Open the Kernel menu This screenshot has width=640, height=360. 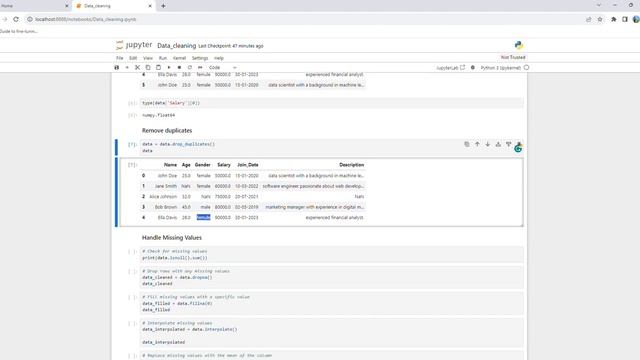(179, 58)
